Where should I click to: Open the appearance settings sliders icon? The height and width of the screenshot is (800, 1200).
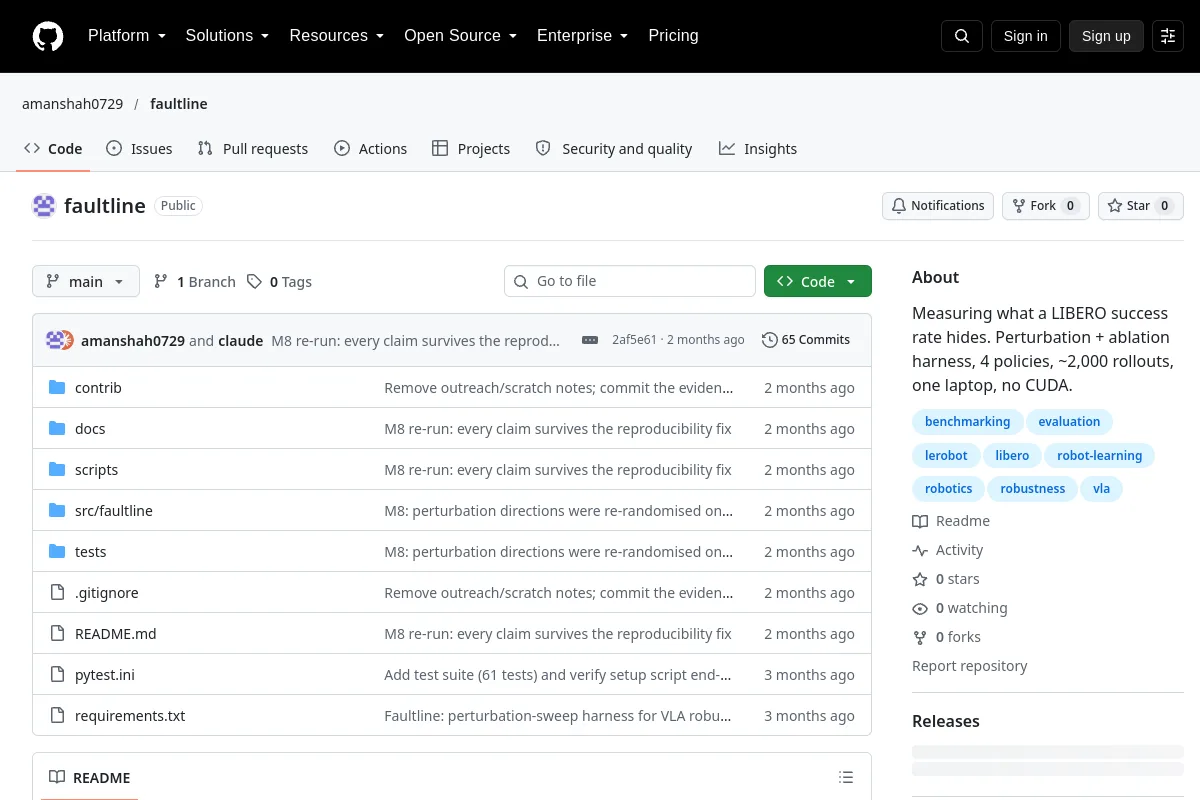tap(1168, 36)
